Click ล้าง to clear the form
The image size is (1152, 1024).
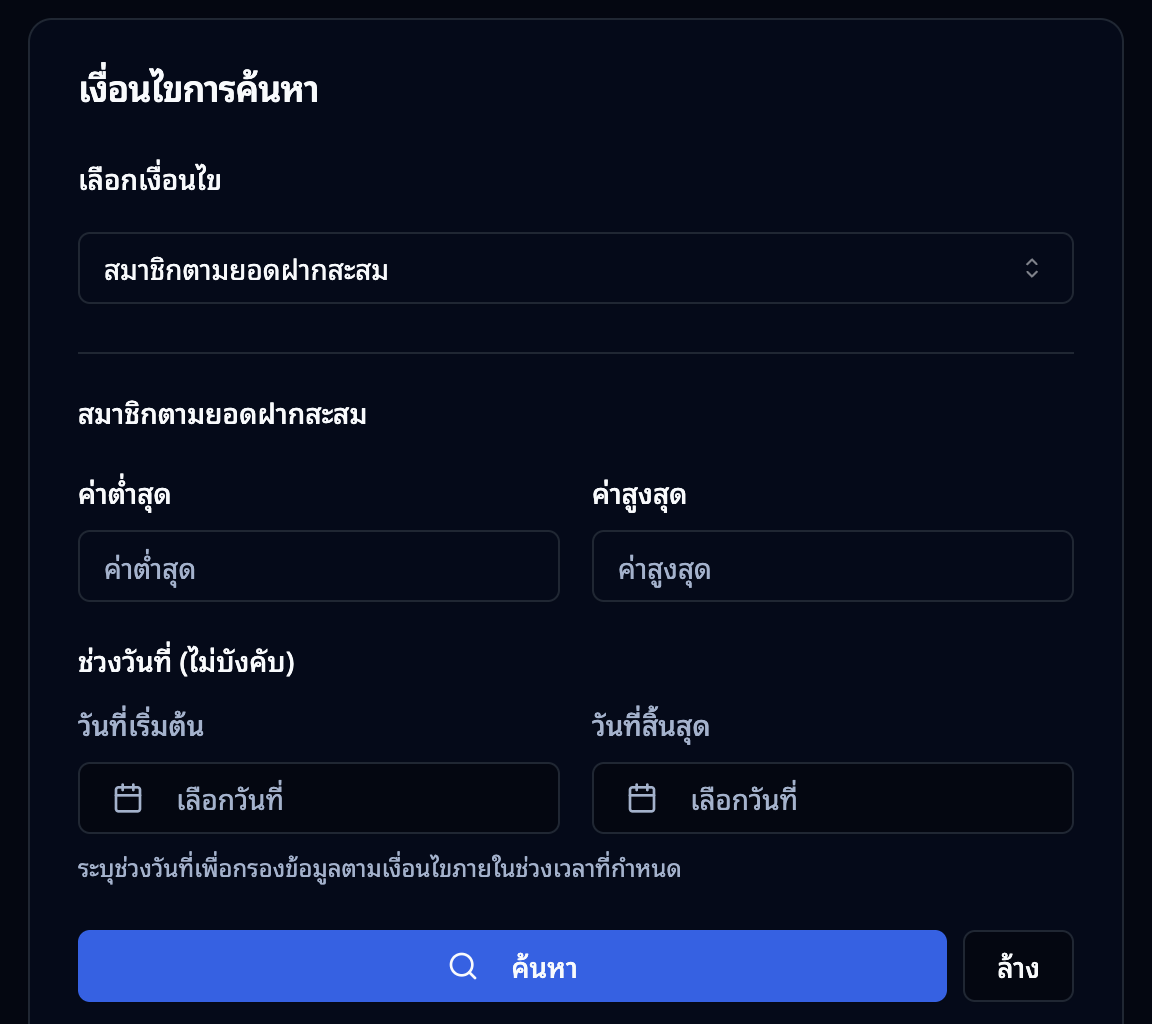[1018, 965]
